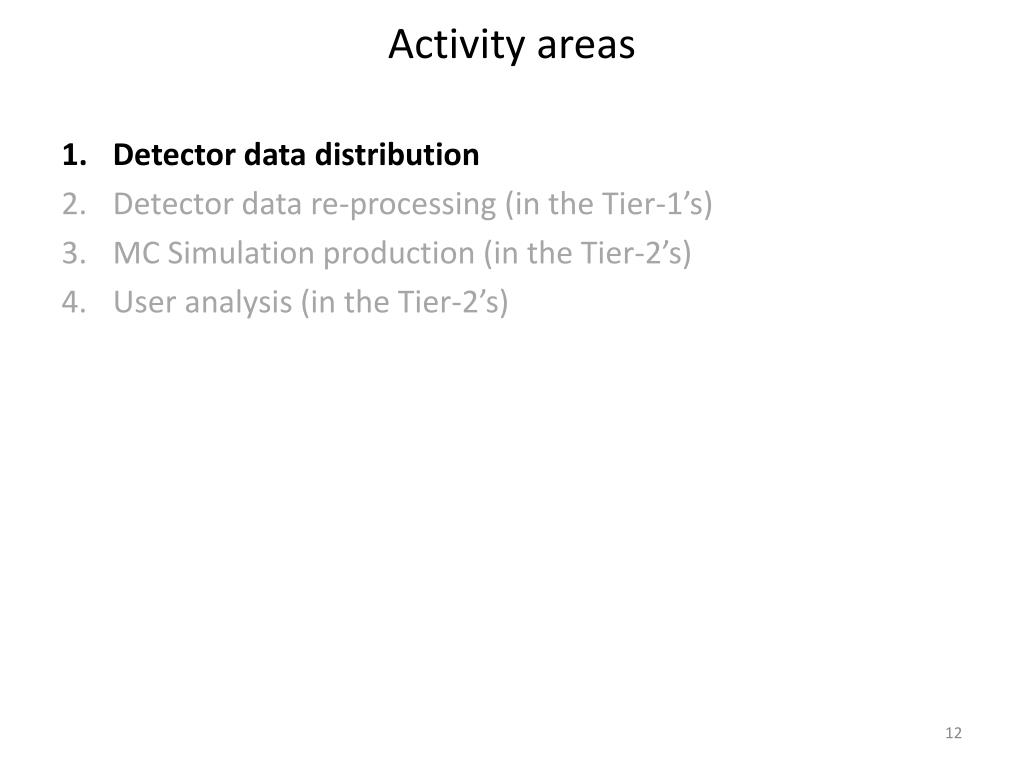Click the 'Activity areas' slide title
Viewport: 1024px width, 768px height.
pos(511,44)
